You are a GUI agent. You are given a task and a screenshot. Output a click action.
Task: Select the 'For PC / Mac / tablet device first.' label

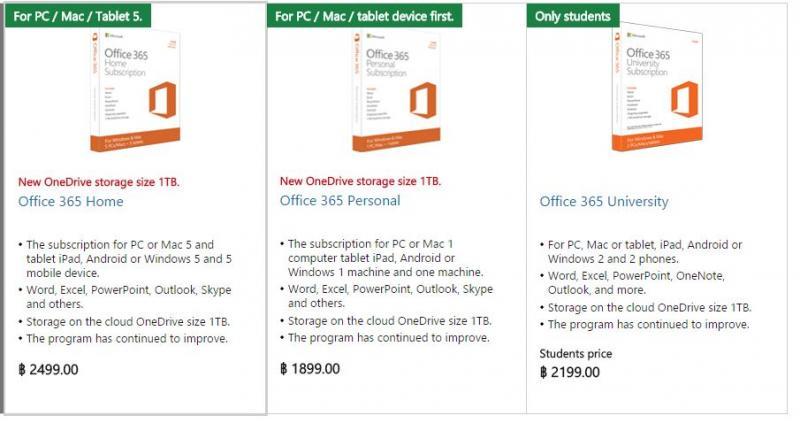[x=364, y=16]
